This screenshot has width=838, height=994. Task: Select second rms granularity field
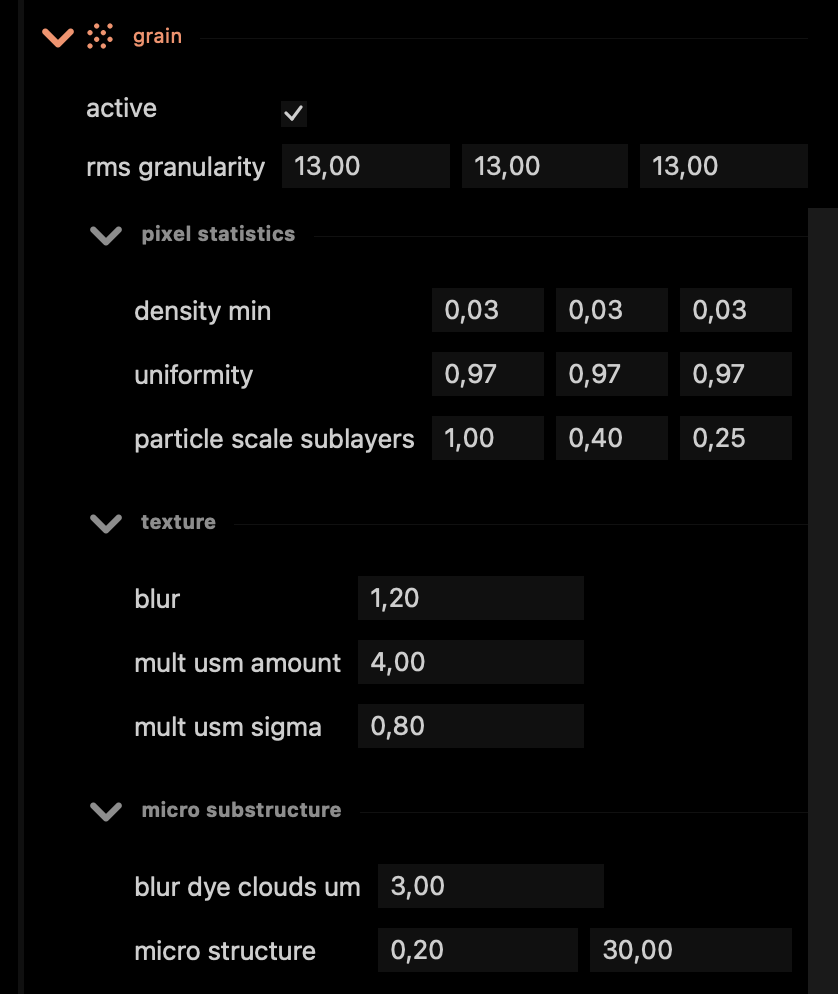point(545,166)
